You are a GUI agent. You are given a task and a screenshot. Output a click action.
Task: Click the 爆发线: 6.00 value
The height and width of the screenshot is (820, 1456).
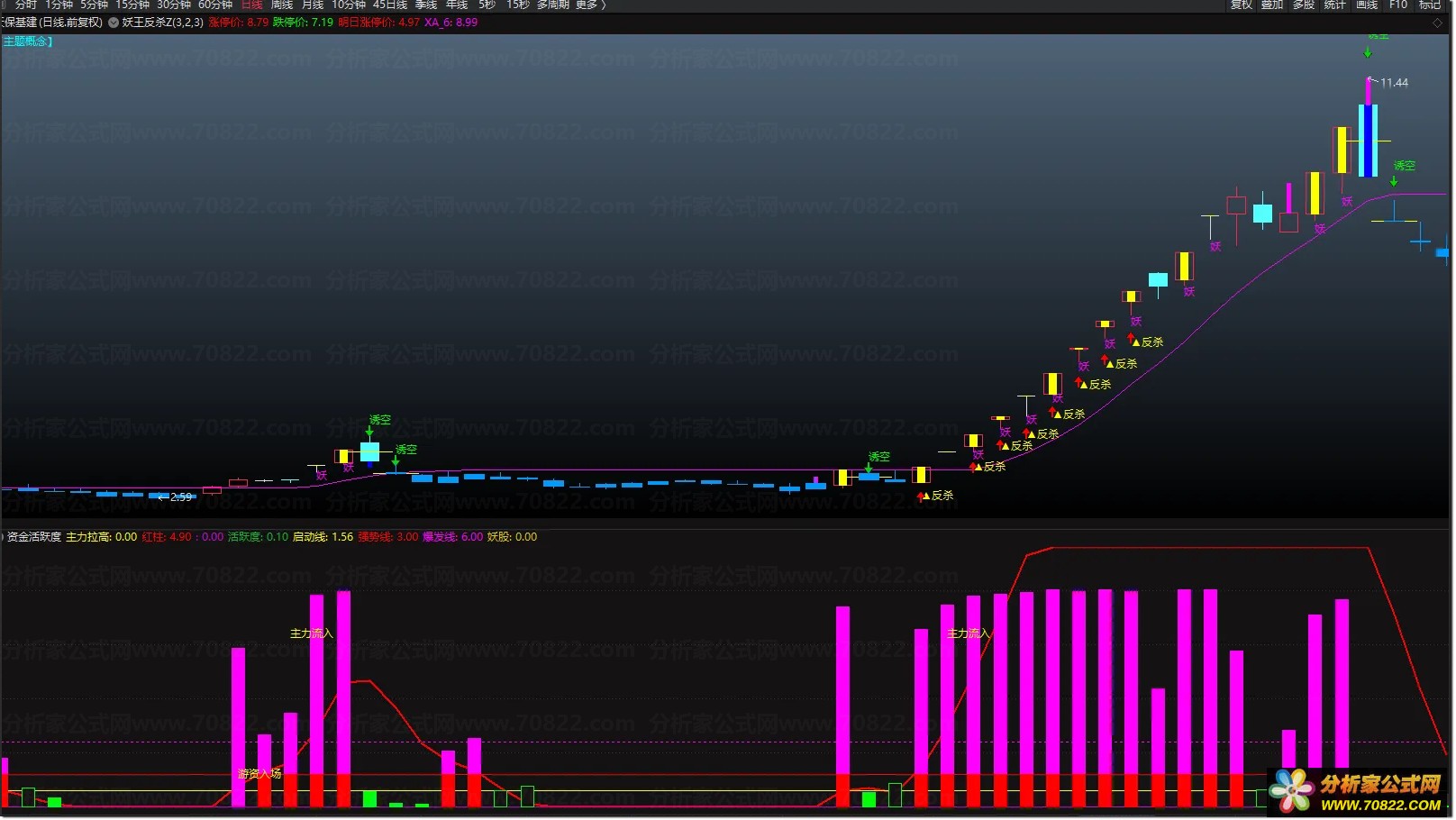(x=453, y=537)
